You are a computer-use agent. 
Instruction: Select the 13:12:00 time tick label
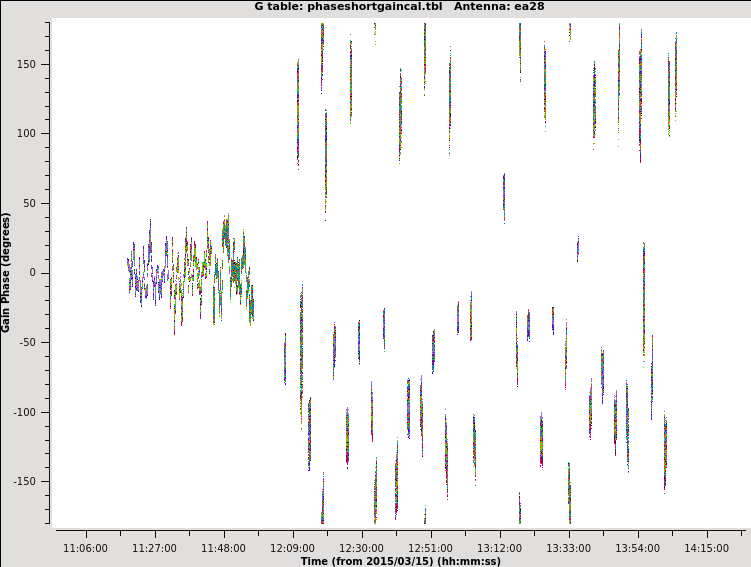[x=499, y=548]
